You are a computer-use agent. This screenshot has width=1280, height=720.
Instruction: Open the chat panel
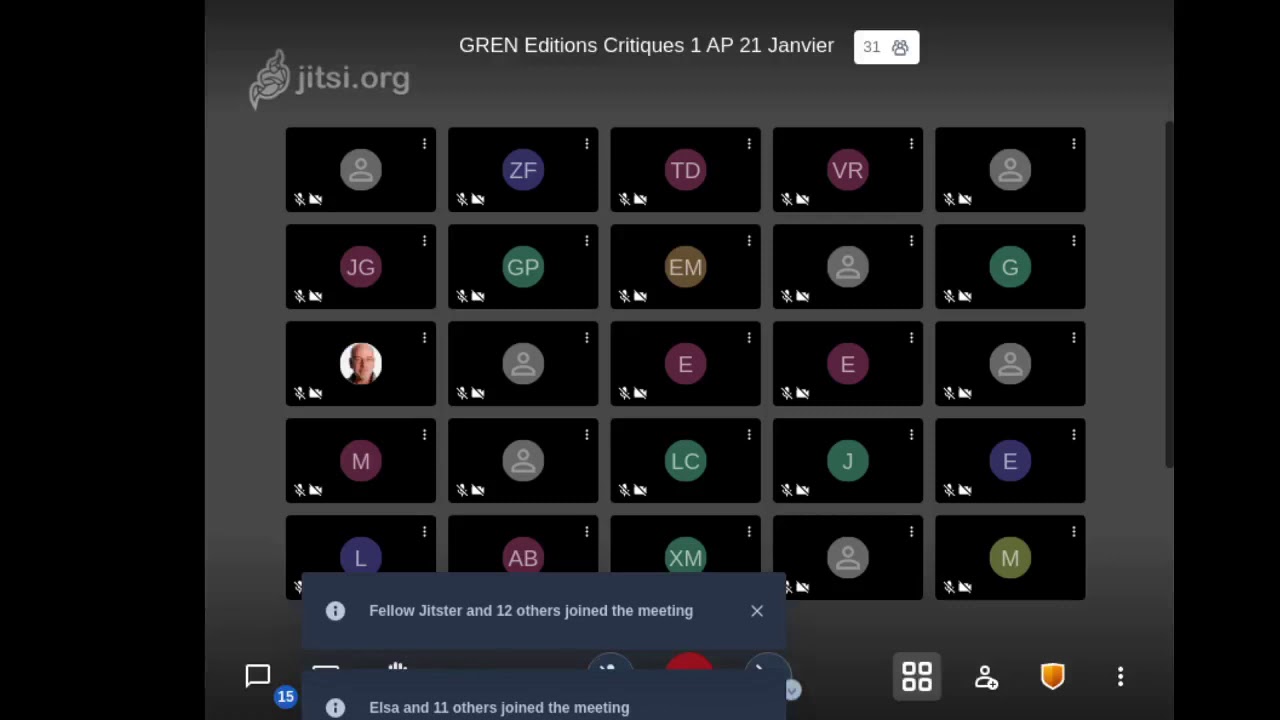(x=258, y=677)
